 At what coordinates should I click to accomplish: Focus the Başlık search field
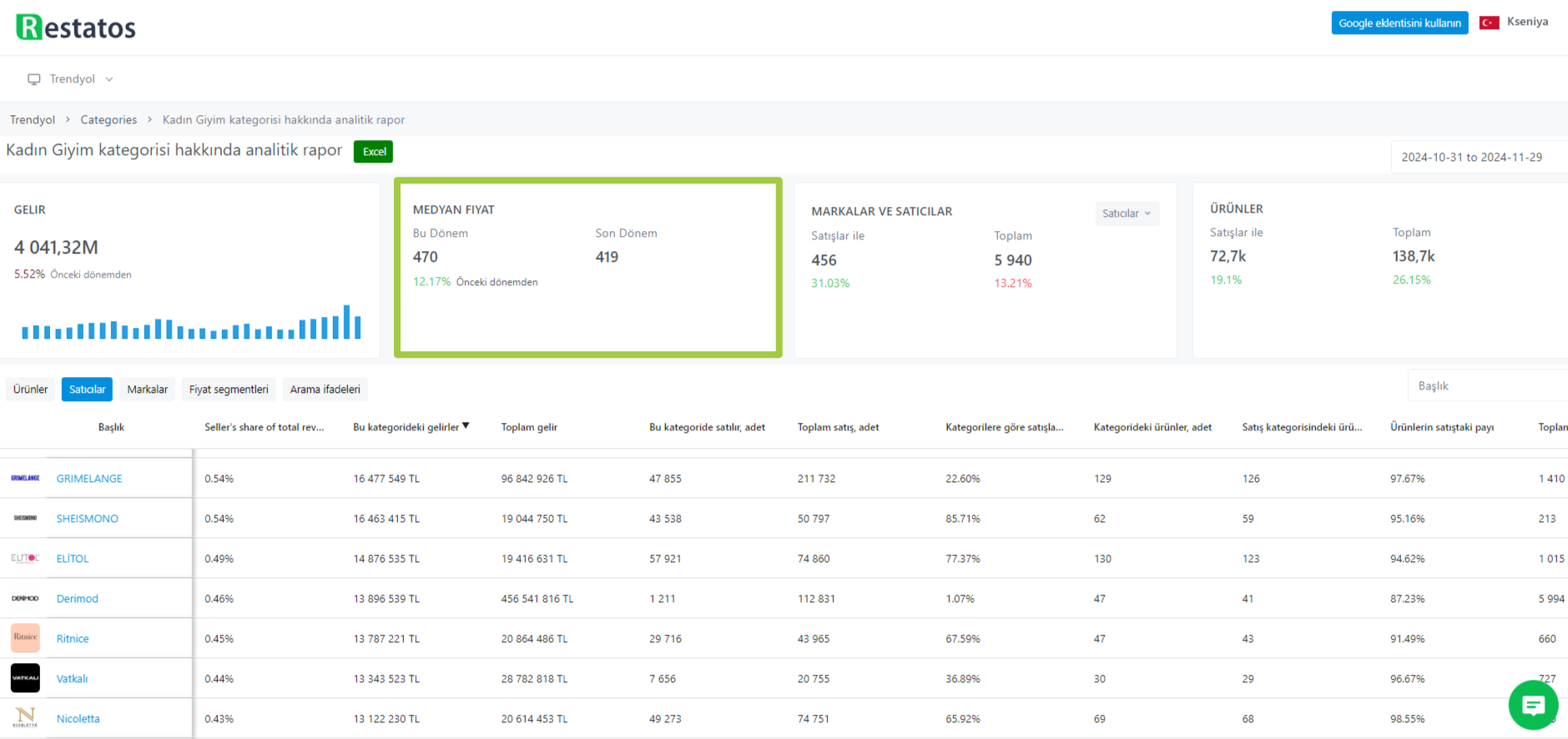[1488, 386]
